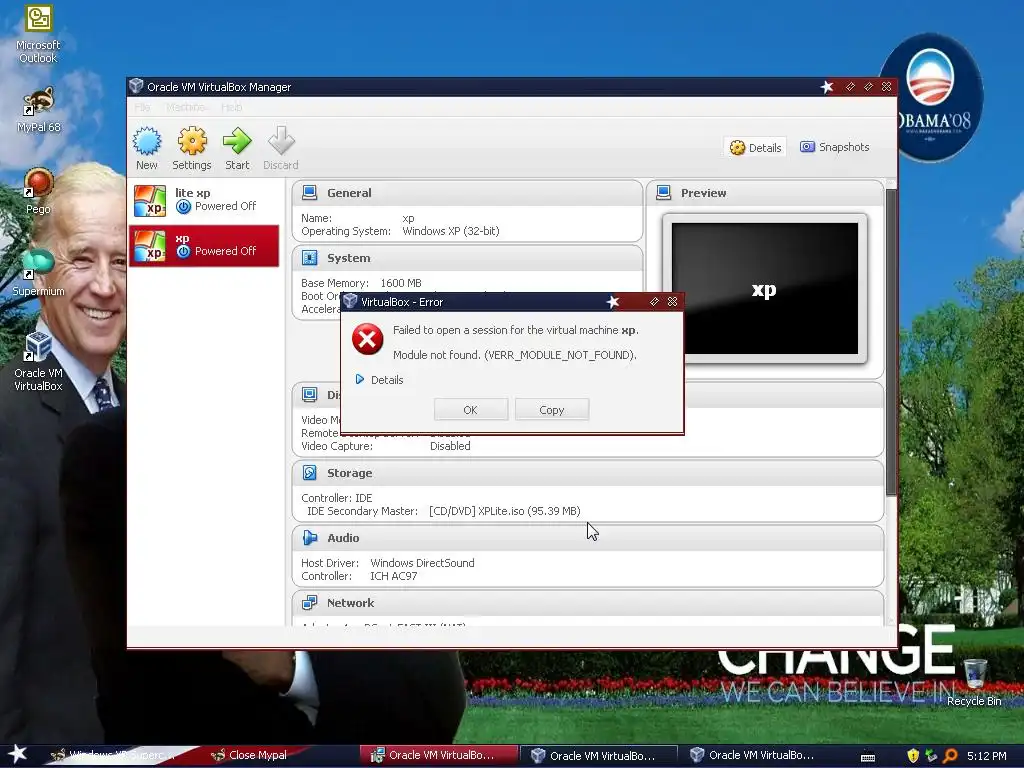The image size is (1024, 768).
Task: Click the yellow shield tray icon
Action: (913, 756)
